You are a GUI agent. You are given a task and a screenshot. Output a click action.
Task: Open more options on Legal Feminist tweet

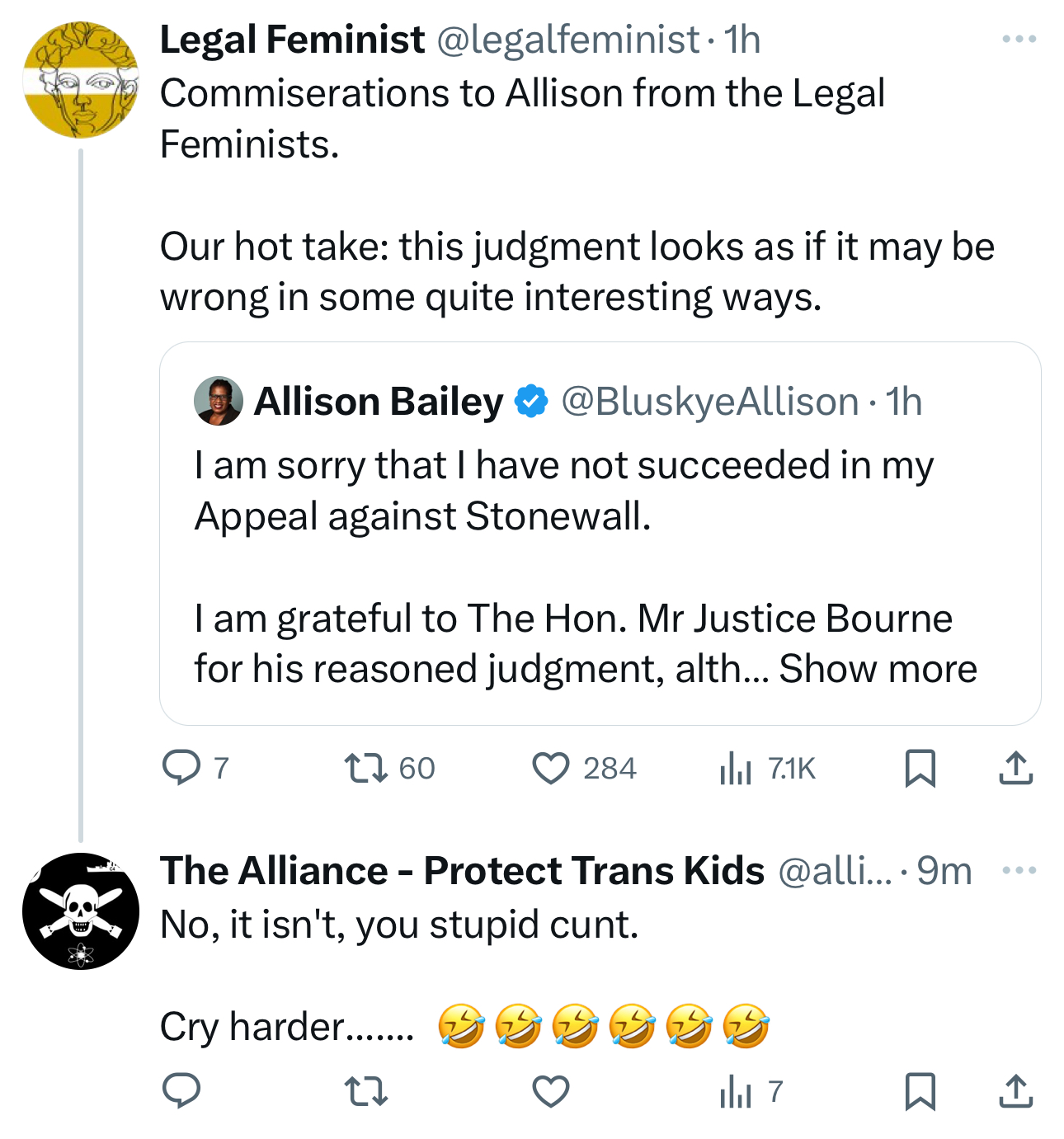pyautogui.click(x=1019, y=40)
